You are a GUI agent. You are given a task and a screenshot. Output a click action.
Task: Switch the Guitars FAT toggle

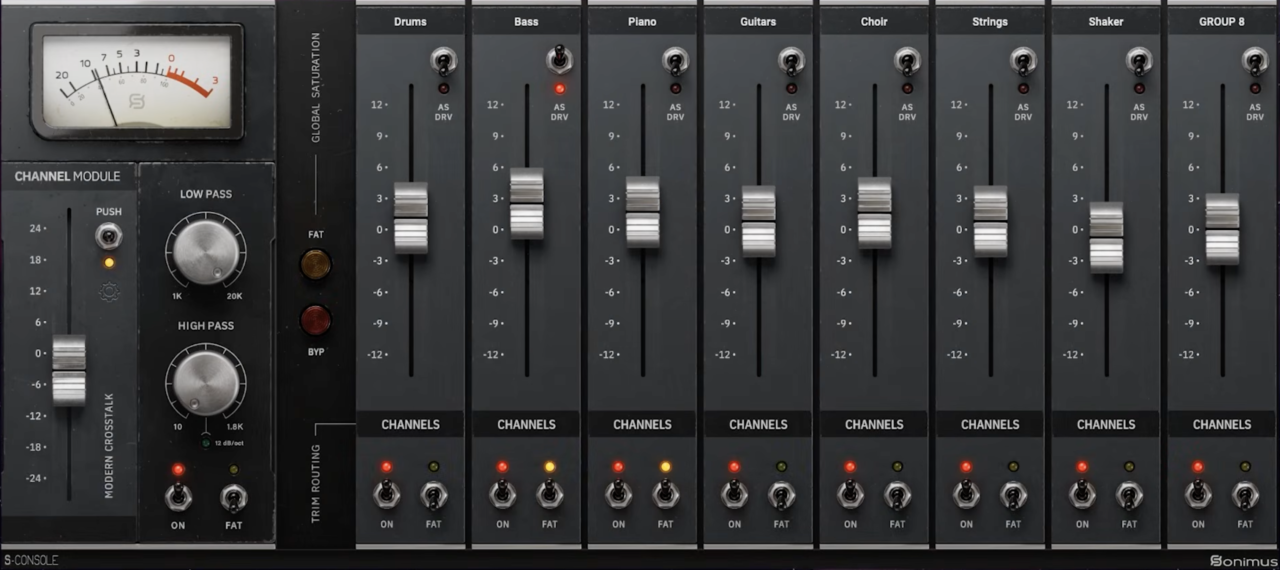(781, 494)
